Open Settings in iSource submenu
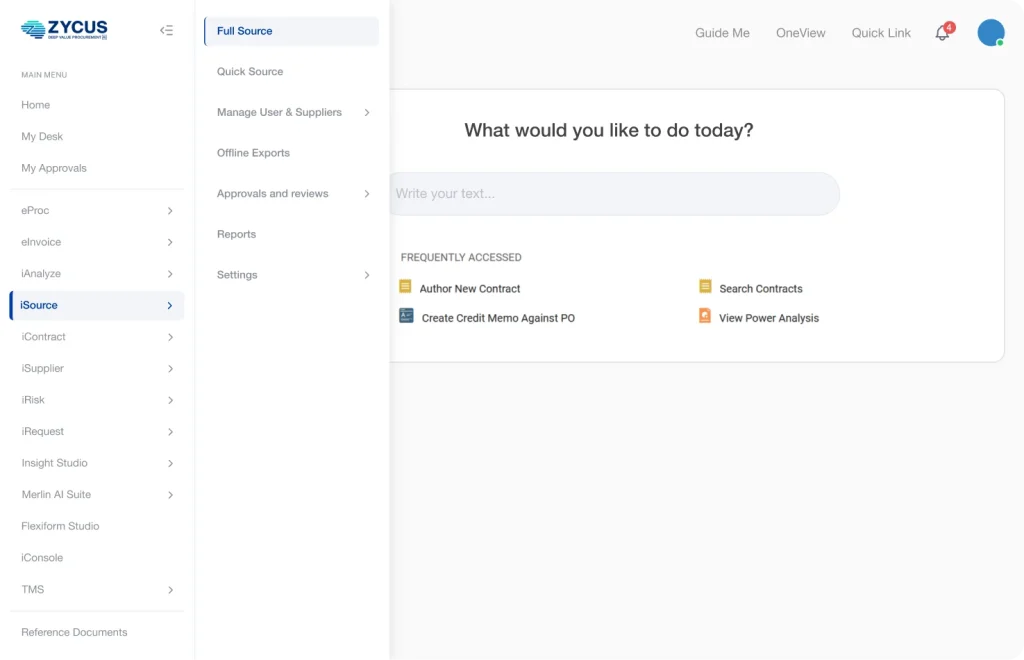 pyautogui.click(x=237, y=275)
